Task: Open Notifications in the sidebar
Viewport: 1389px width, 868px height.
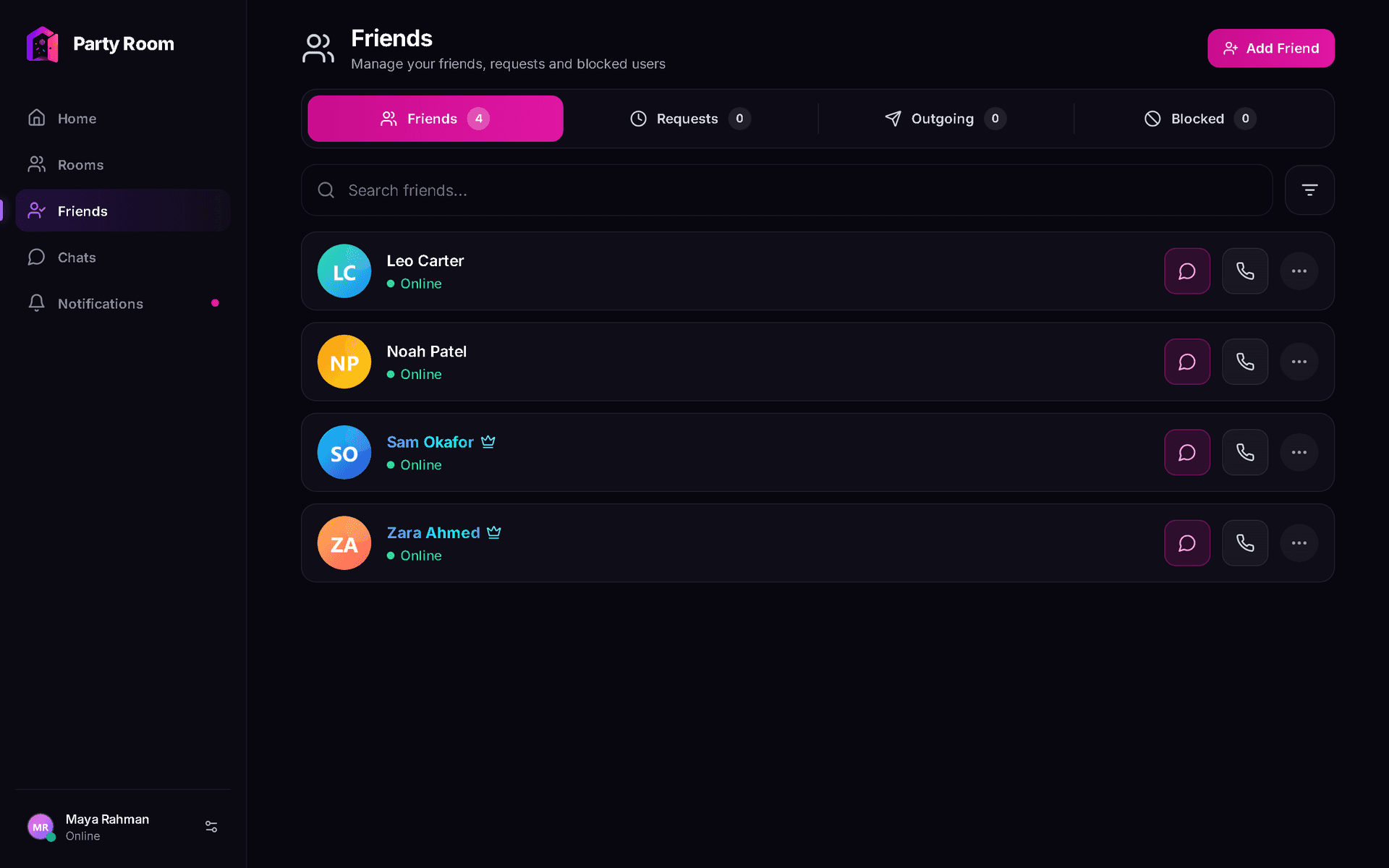Action: pos(123,303)
